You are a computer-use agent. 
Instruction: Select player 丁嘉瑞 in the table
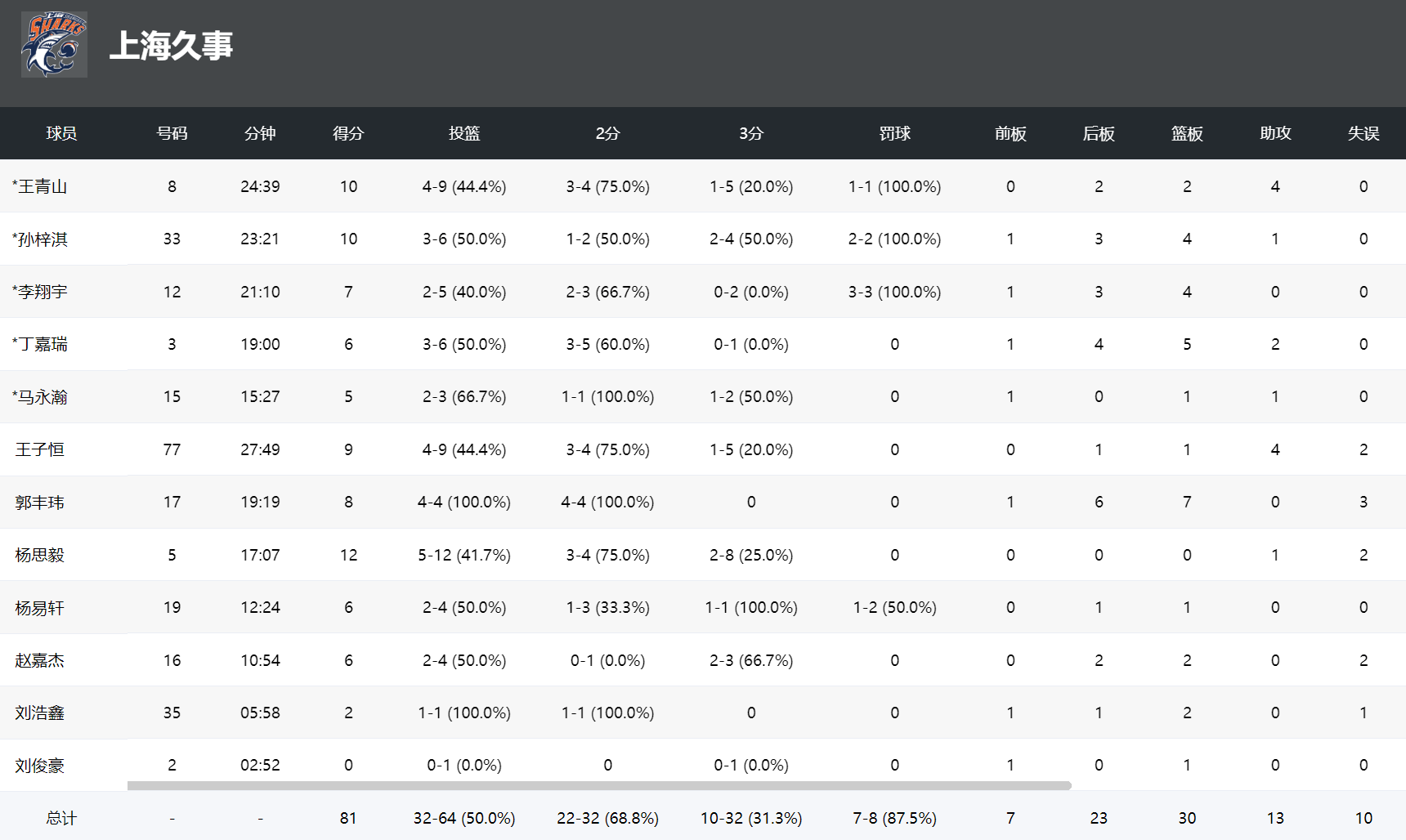click(x=43, y=344)
